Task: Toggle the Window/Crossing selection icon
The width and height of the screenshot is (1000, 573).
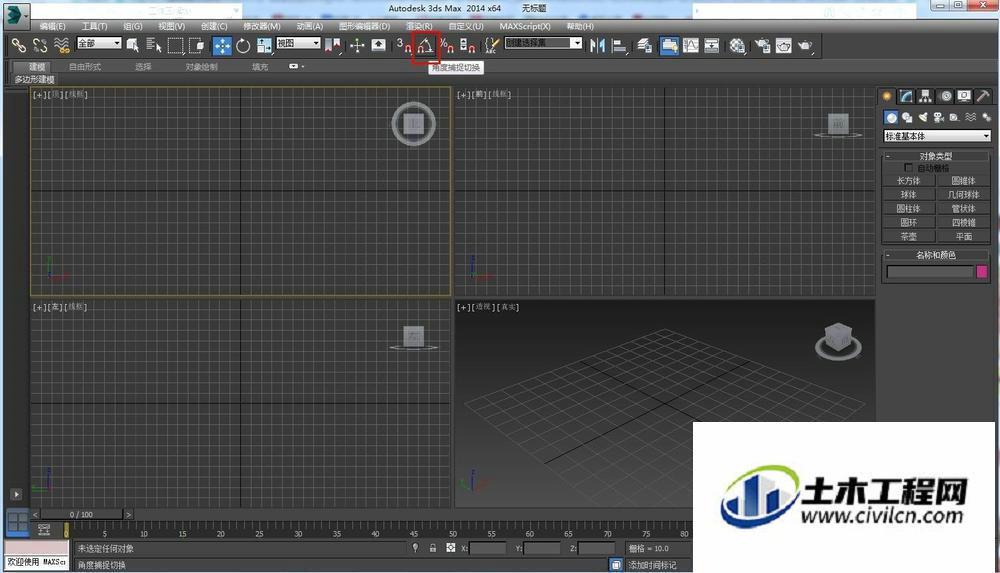Action: point(196,45)
